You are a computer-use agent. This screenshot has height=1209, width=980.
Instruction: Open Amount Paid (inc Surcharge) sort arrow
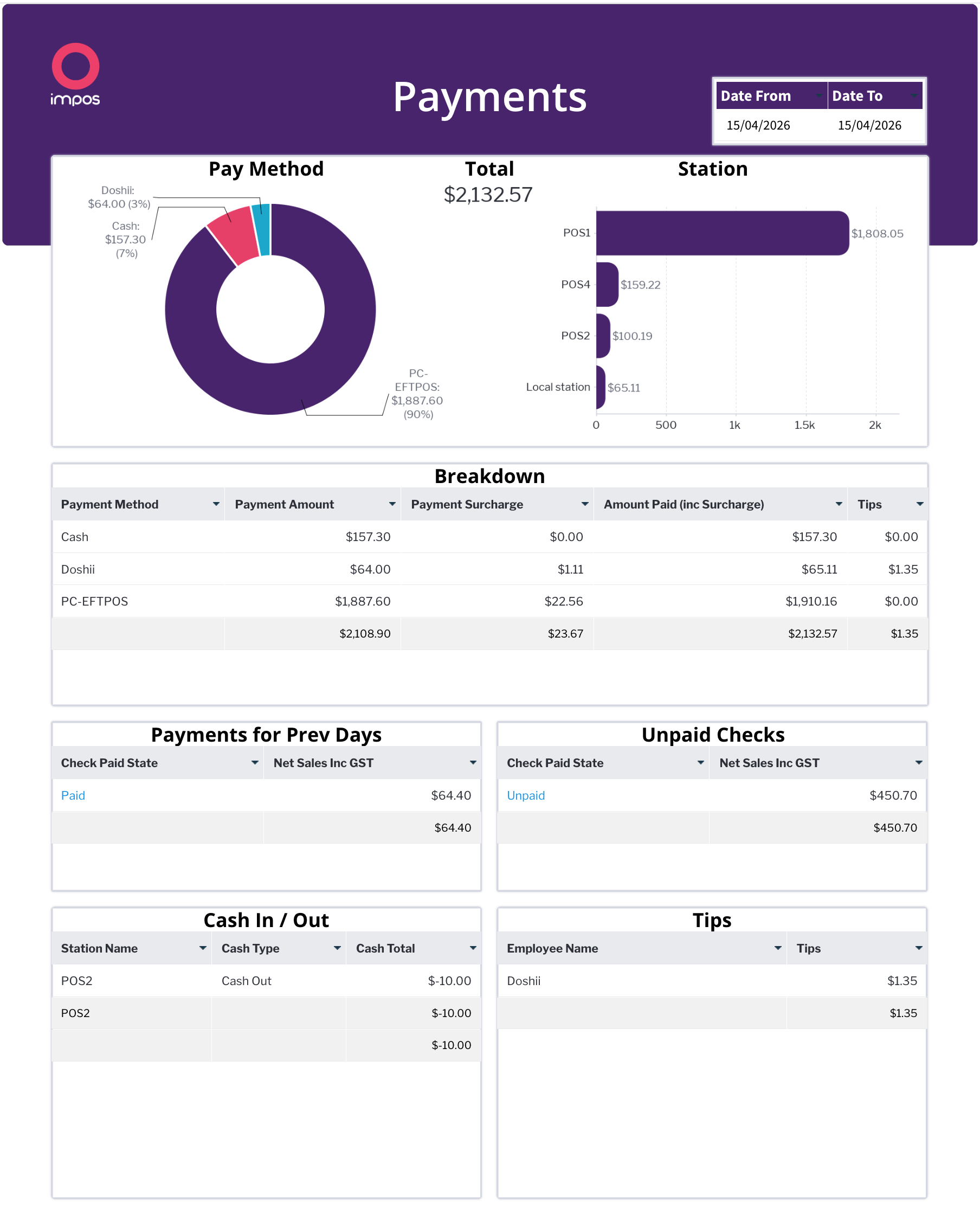(839, 504)
